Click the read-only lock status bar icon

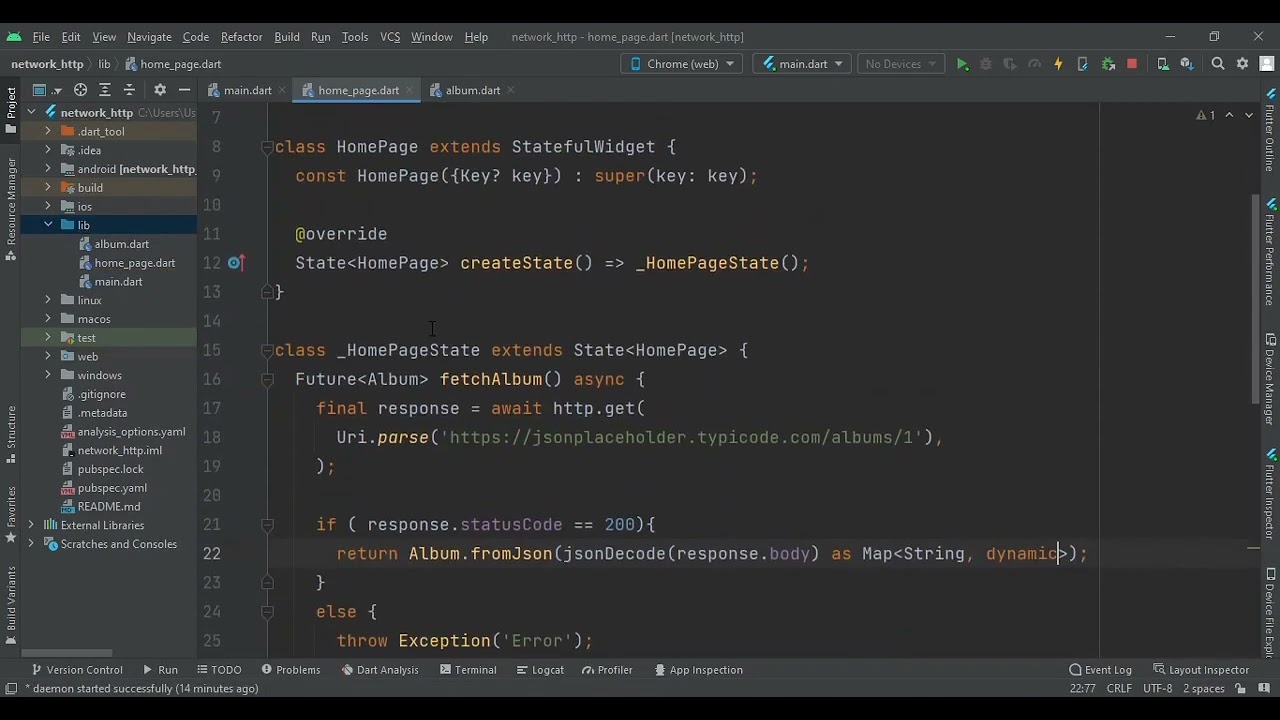[1241, 689]
